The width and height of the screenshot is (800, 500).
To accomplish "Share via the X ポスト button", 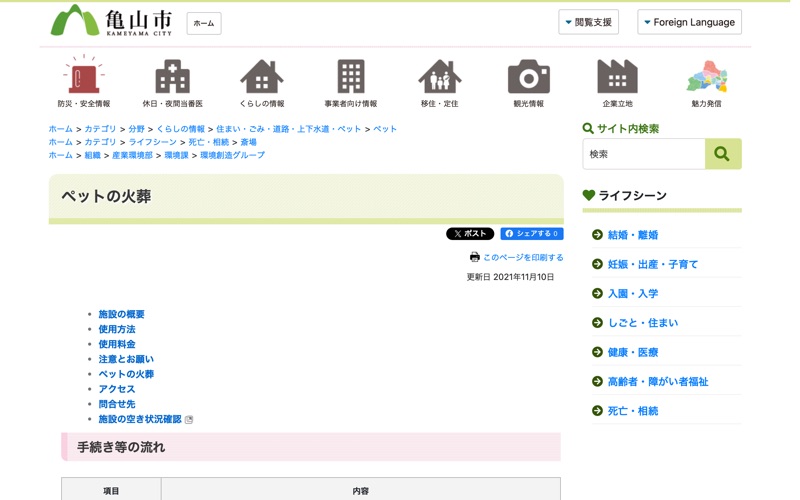I will (470, 234).
